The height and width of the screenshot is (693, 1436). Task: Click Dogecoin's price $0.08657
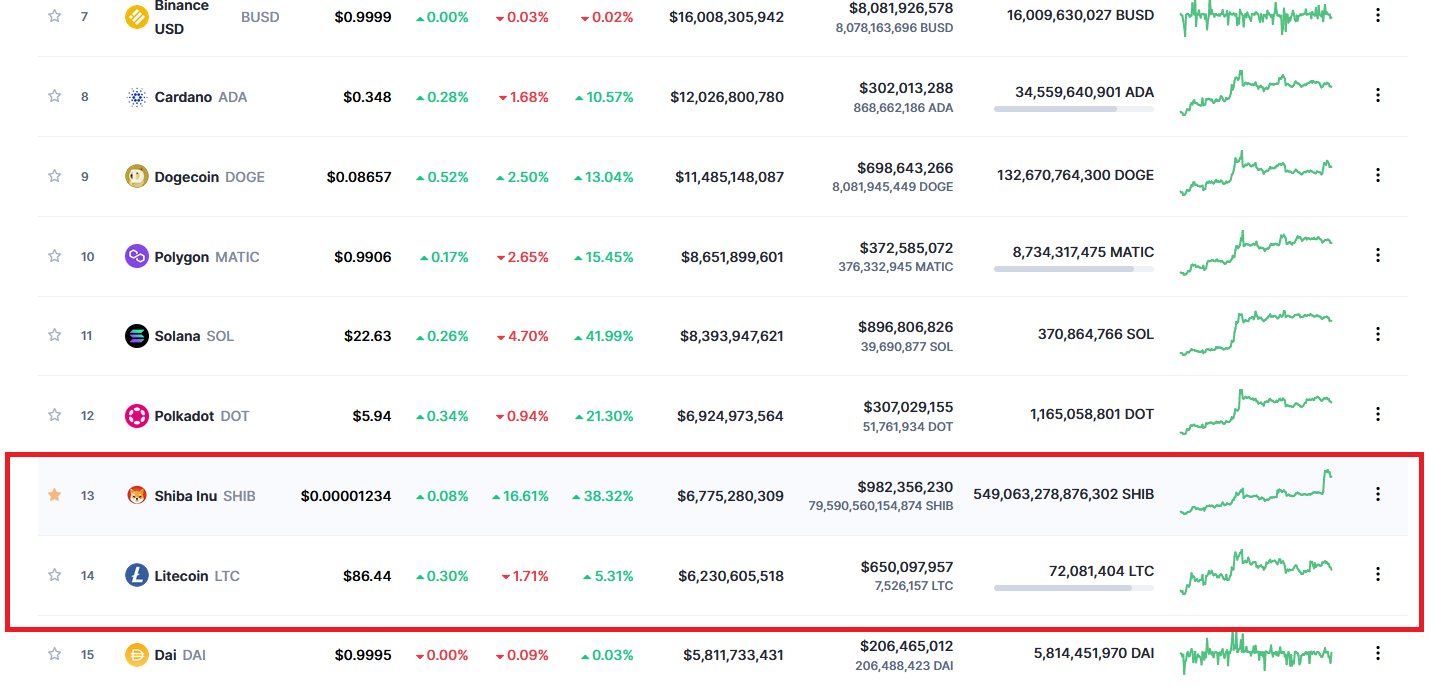(359, 177)
